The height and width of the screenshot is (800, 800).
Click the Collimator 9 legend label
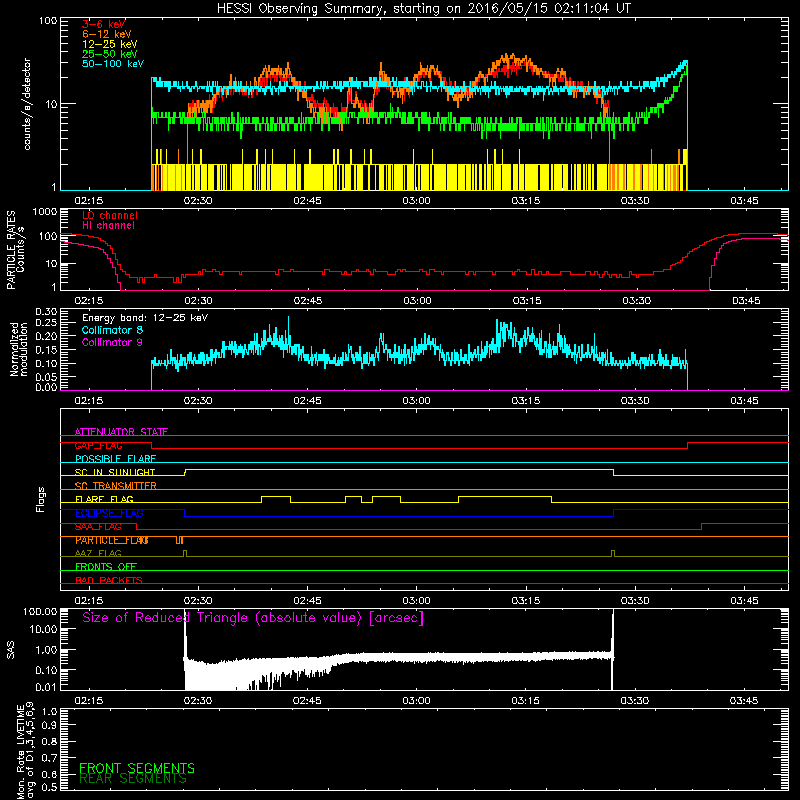pos(112,342)
